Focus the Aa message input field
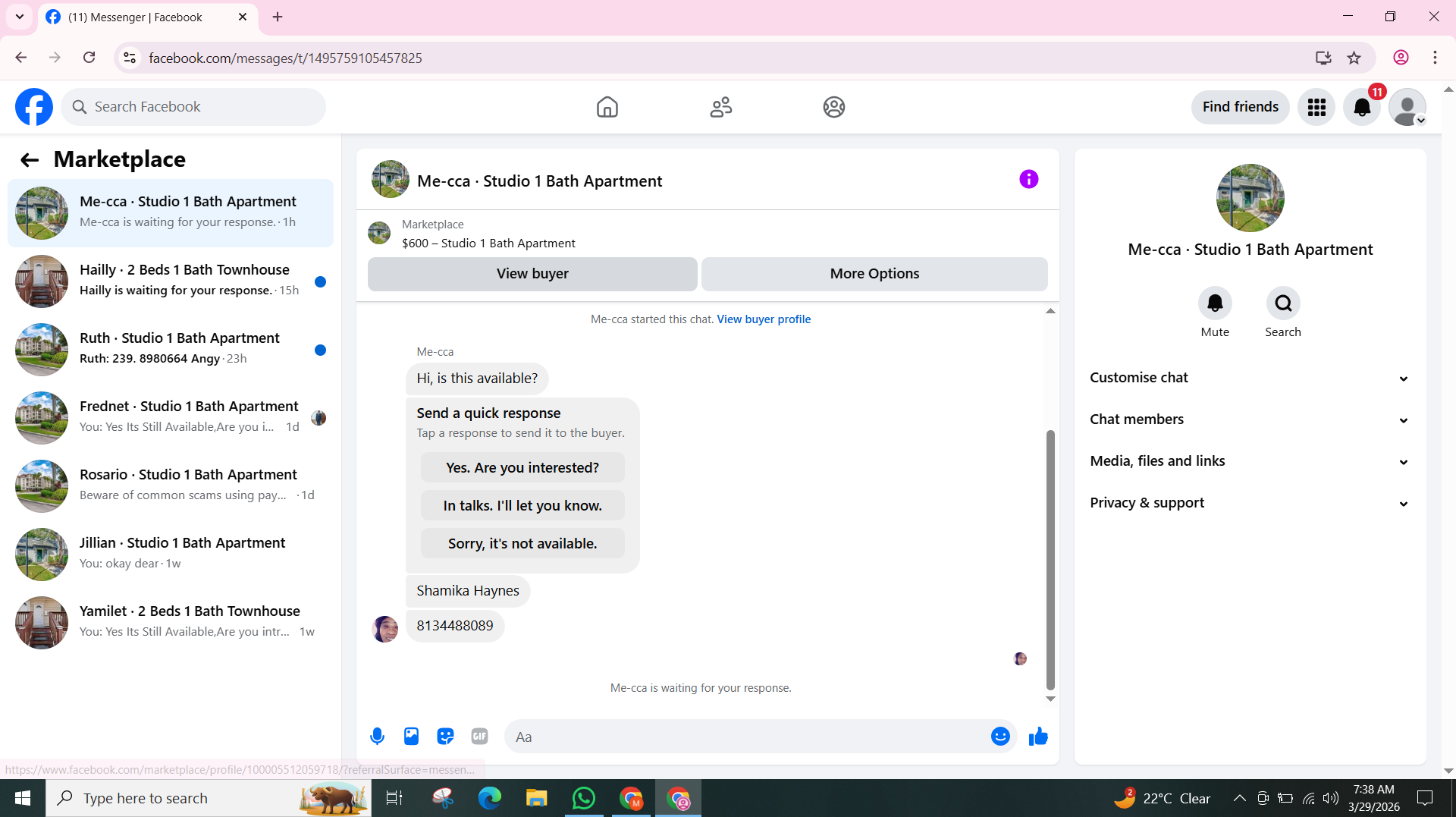Image resolution: width=1456 pixels, height=817 pixels. (747, 737)
